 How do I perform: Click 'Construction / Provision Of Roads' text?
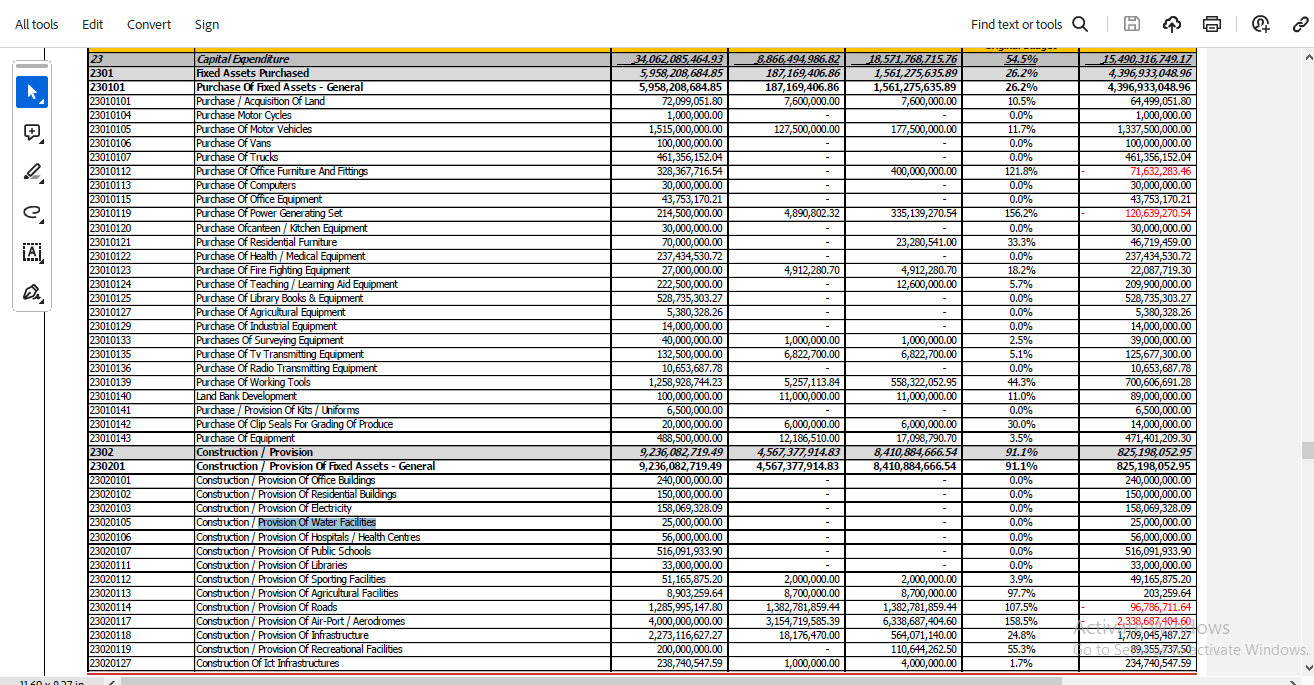pos(267,607)
